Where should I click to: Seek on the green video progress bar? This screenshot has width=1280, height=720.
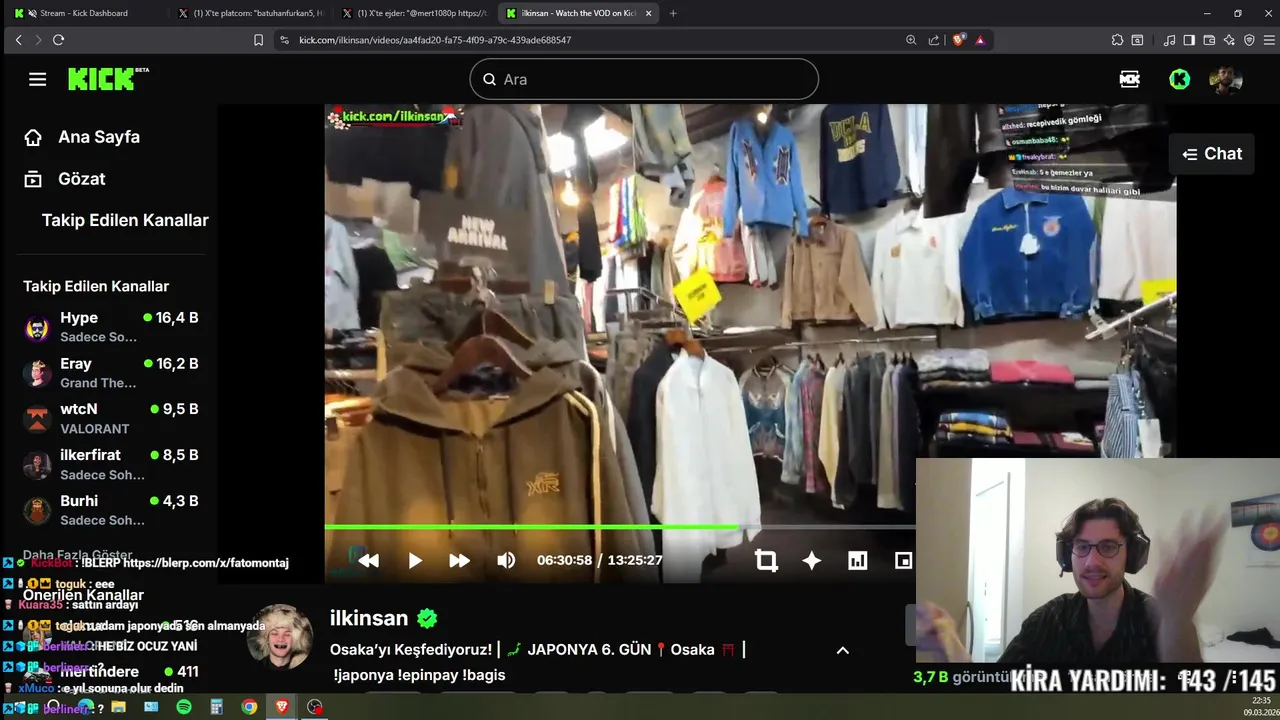click(x=620, y=526)
